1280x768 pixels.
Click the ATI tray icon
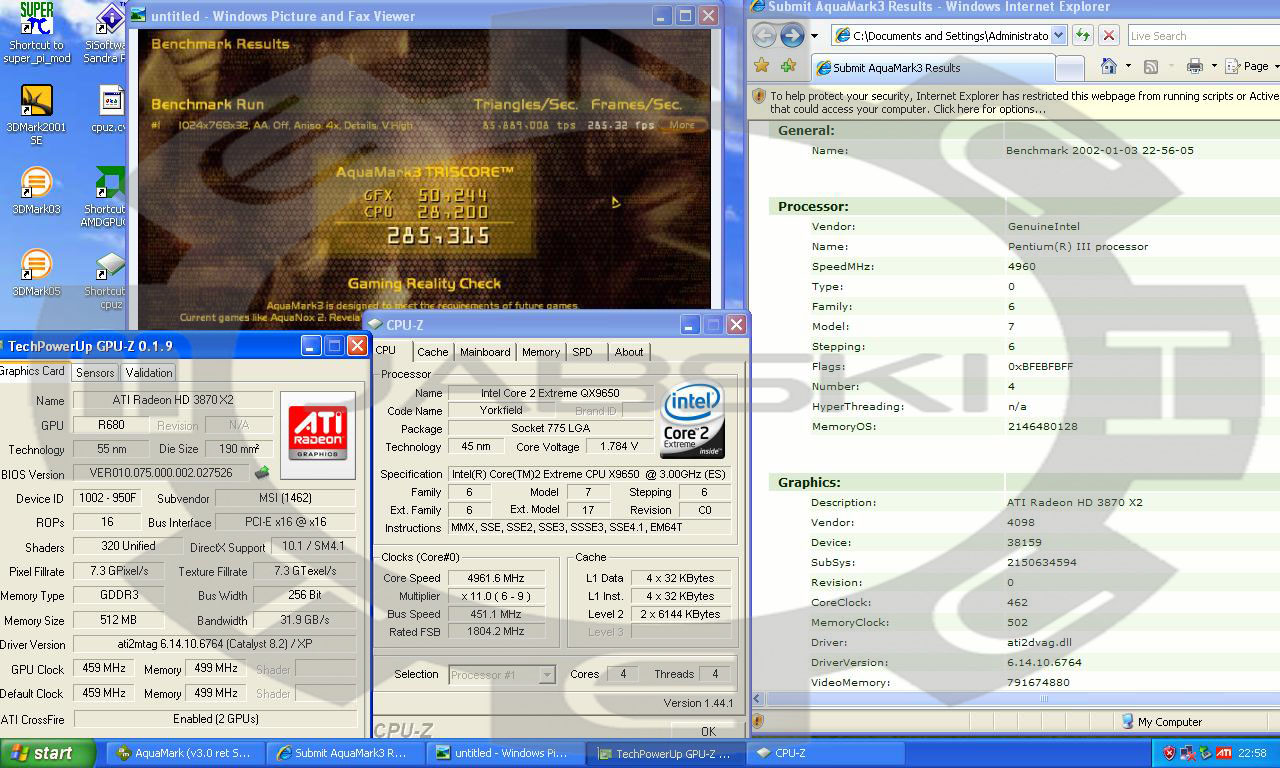[x=1223, y=753]
